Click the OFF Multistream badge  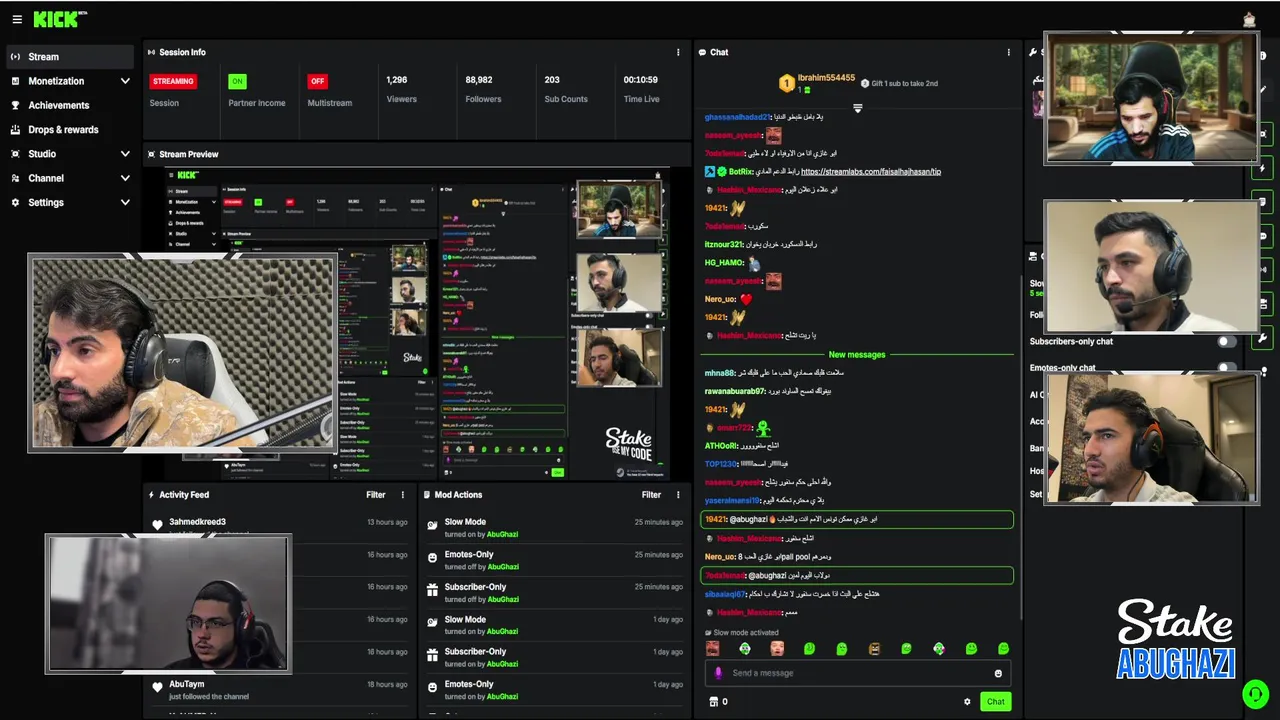tap(317, 81)
